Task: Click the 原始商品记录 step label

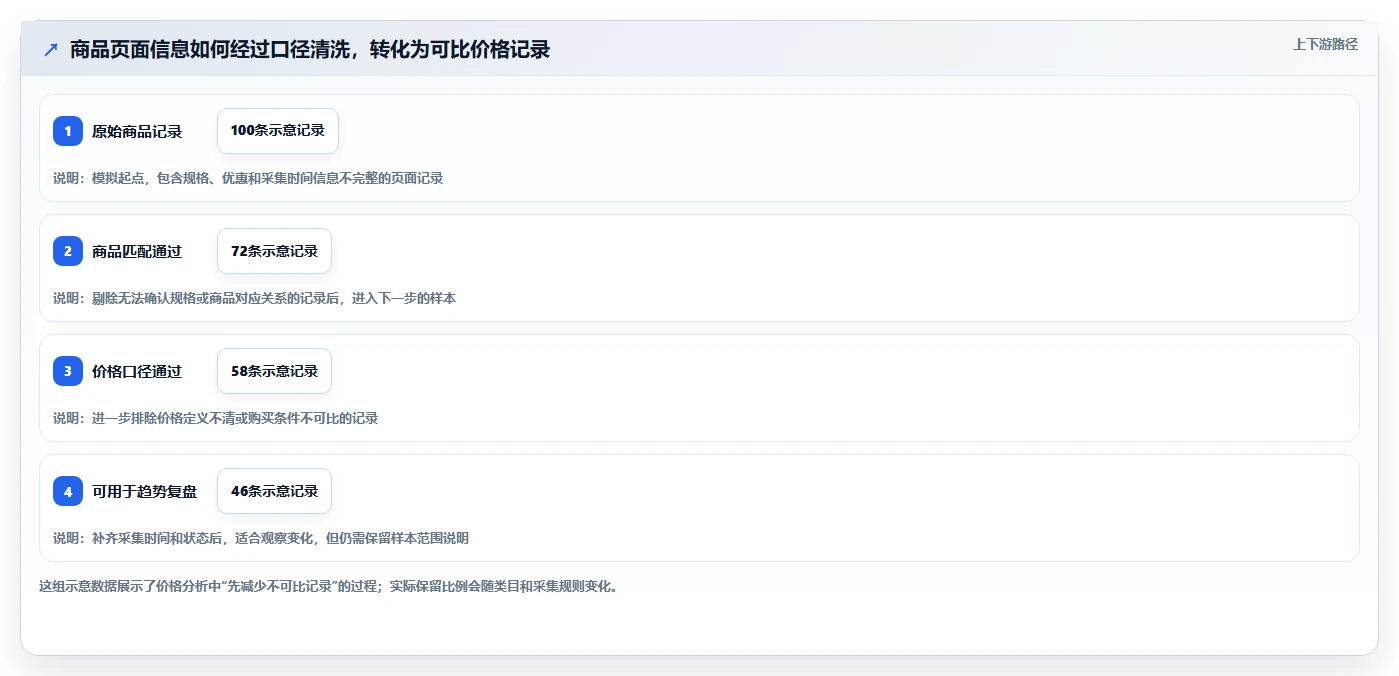Action: click(137, 131)
